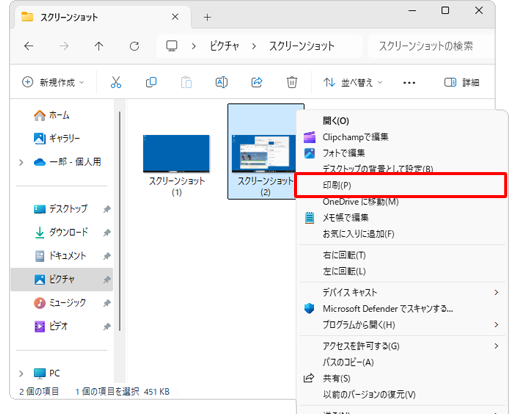The width and height of the screenshot is (520, 414).
Task: Click chevron before スクリーンショット in address bar
Action: 254,46
